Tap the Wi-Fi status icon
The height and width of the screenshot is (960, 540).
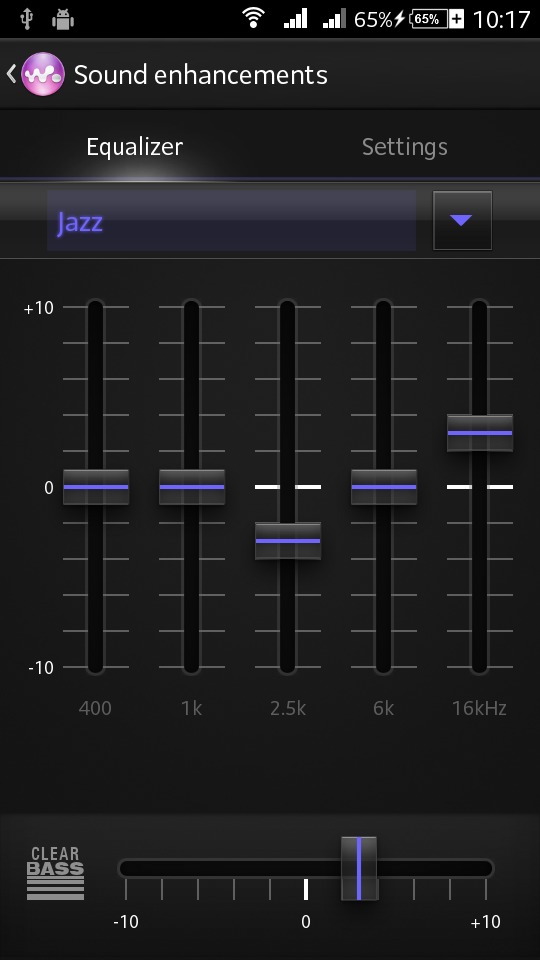pos(253,18)
